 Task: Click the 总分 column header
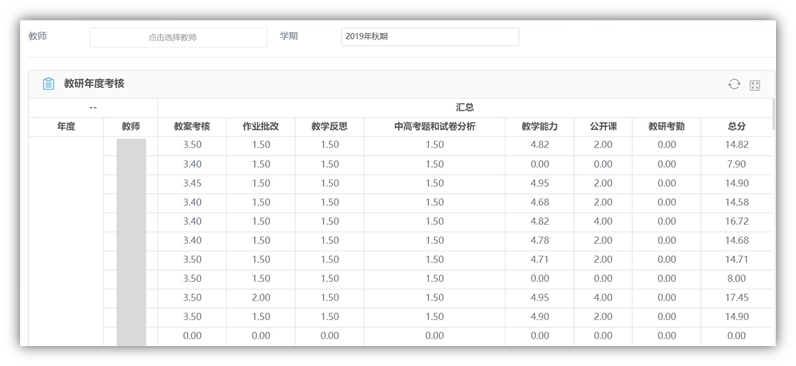coord(737,127)
